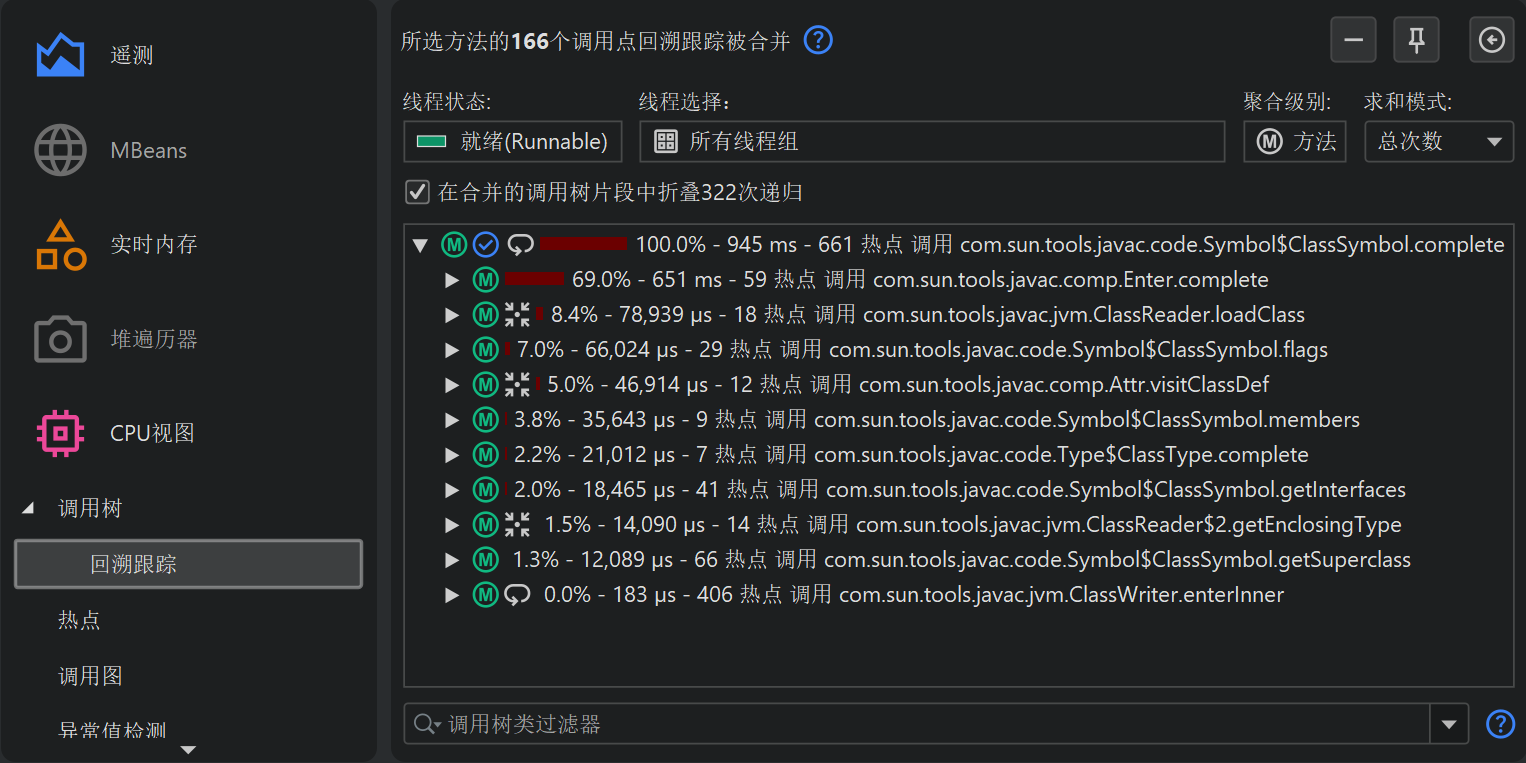Open the filter history dropdown arrow
Screen dimensions: 1526x763
point(1449,724)
